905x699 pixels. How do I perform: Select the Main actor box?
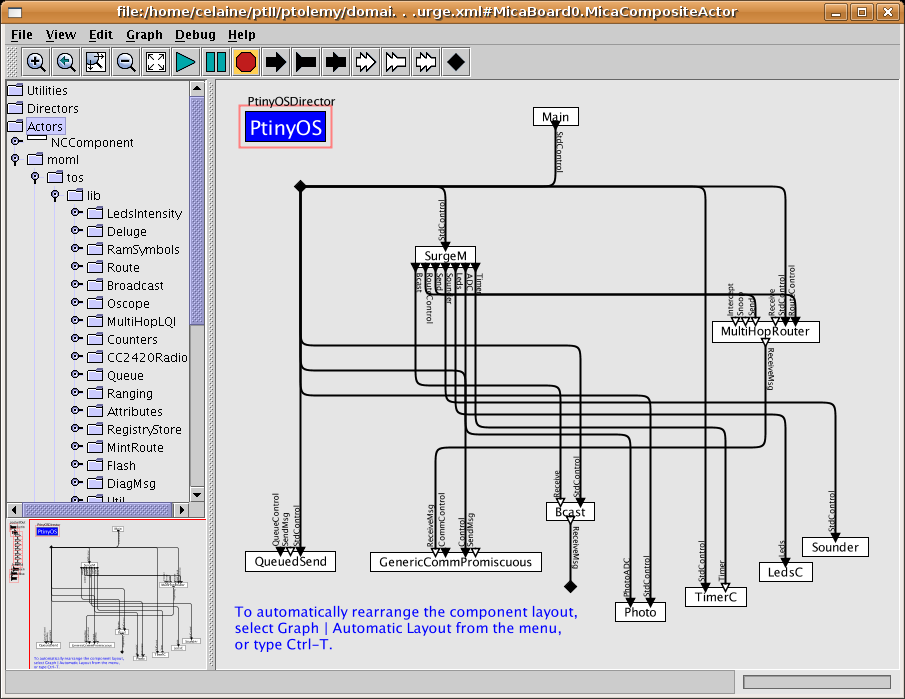pyautogui.click(x=556, y=117)
